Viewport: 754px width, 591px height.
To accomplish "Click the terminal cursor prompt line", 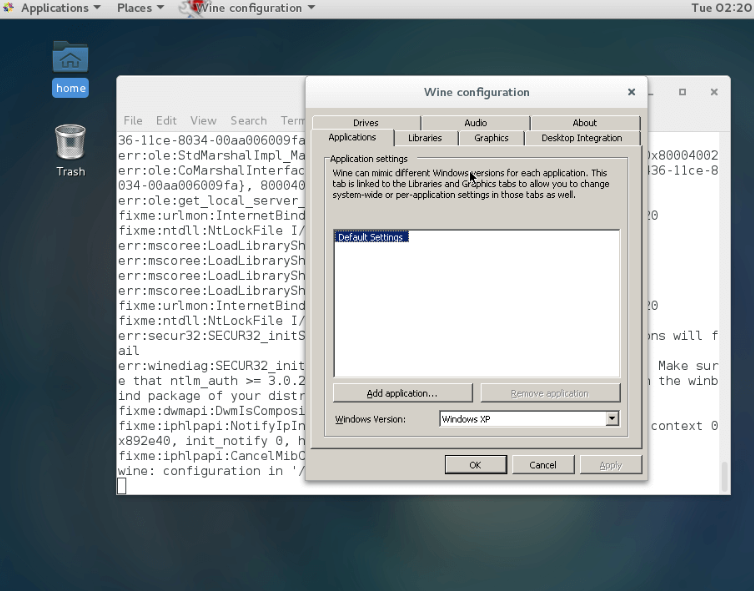I will coord(122,486).
